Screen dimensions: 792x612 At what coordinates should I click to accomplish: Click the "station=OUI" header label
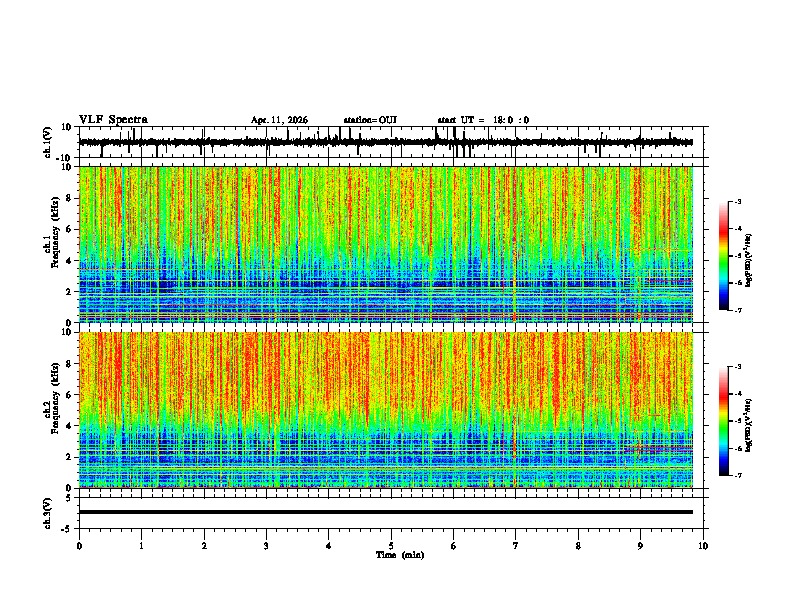[x=370, y=120]
